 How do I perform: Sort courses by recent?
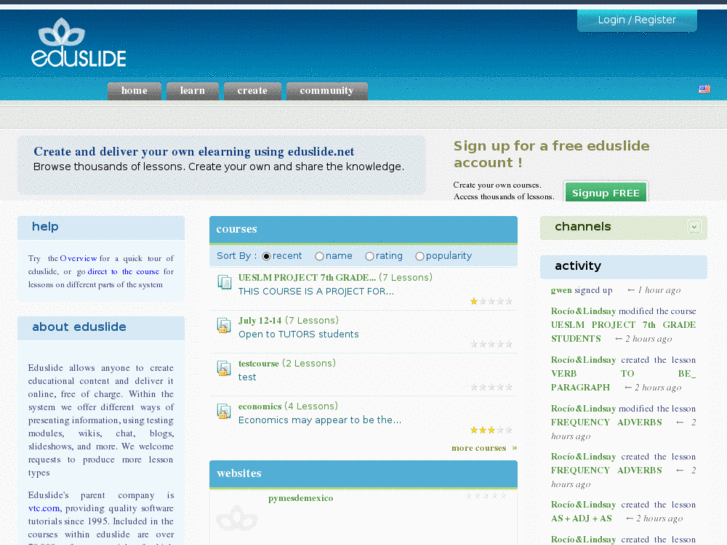pyautogui.click(x=266, y=256)
